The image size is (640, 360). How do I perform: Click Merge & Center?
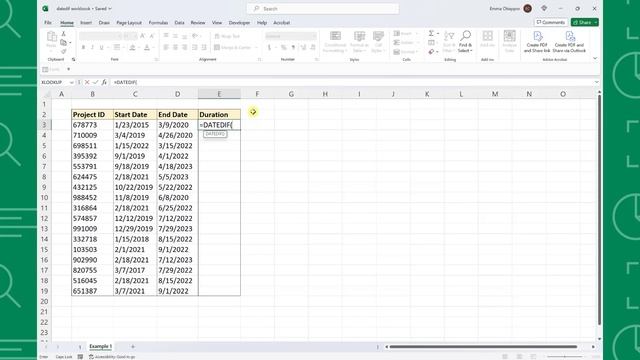pyautogui.click(x=234, y=48)
